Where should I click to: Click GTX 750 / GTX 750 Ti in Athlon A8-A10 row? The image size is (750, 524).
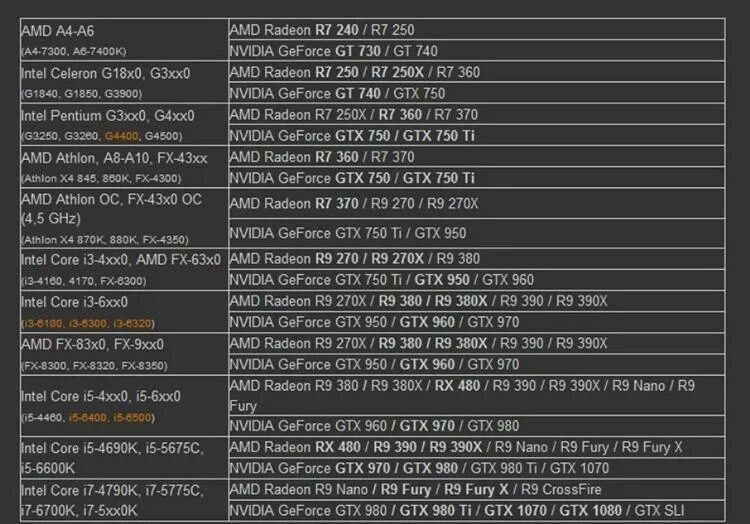point(477,178)
